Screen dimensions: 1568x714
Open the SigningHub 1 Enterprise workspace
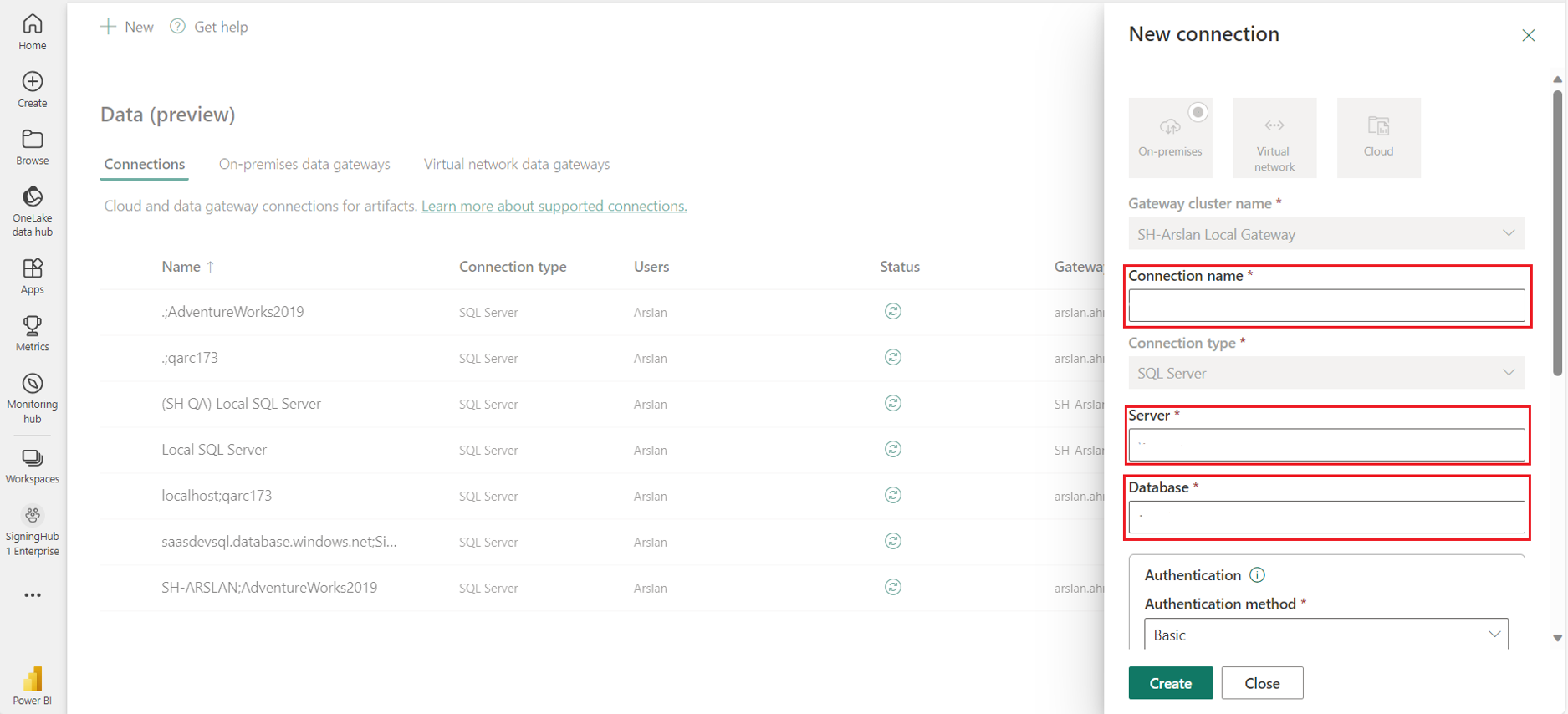click(33, 530)
